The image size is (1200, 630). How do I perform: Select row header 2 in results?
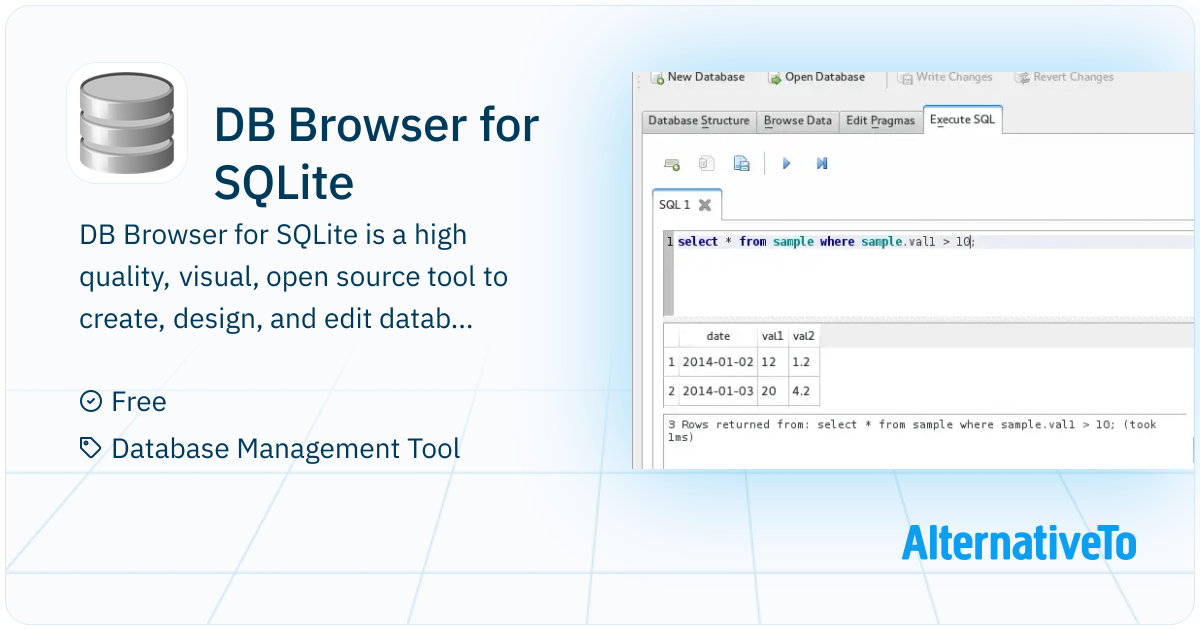(x=672, y=391)
